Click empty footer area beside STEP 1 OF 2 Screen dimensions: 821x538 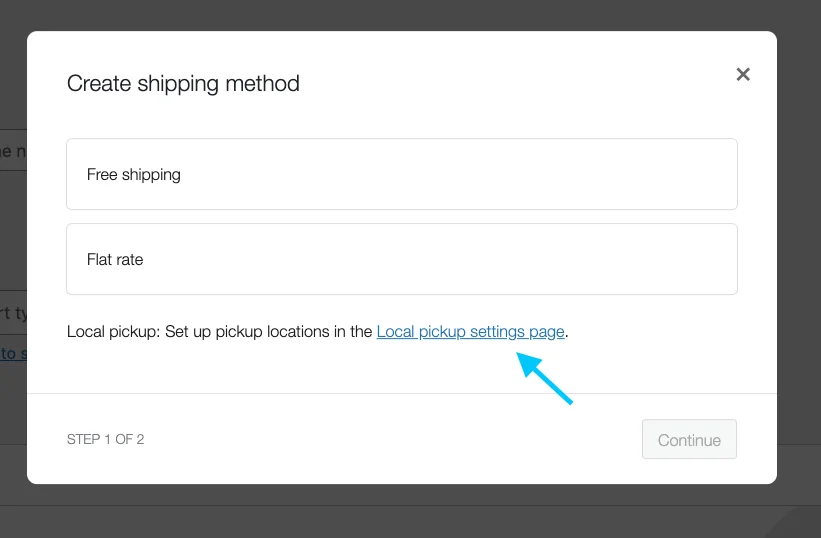tap(393, 439)
